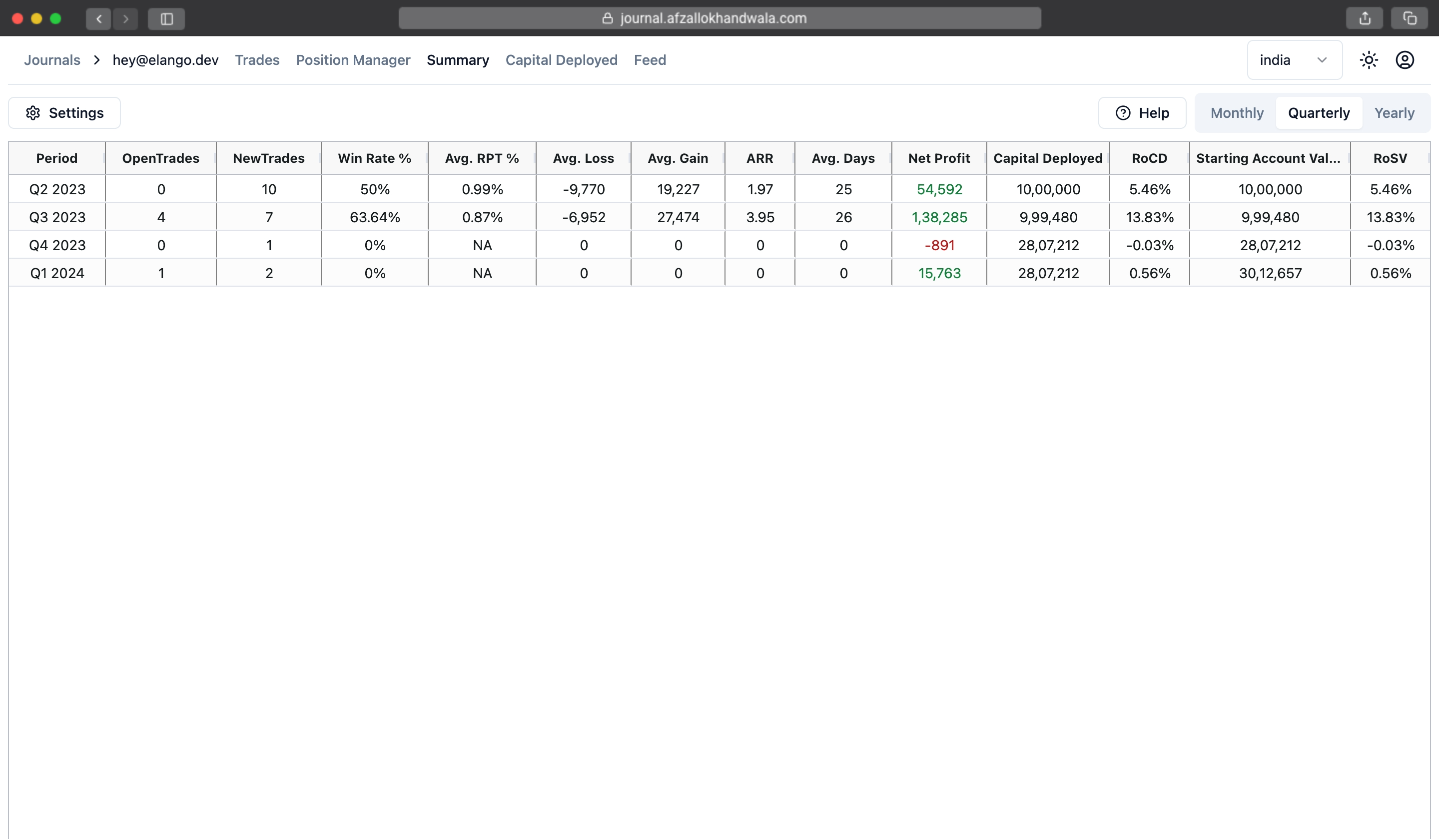Image resolution: width=1439 pixels, height=840 pixels.
Task: Toggle the browser sidebar icon
Action: (x=166, y=19)
